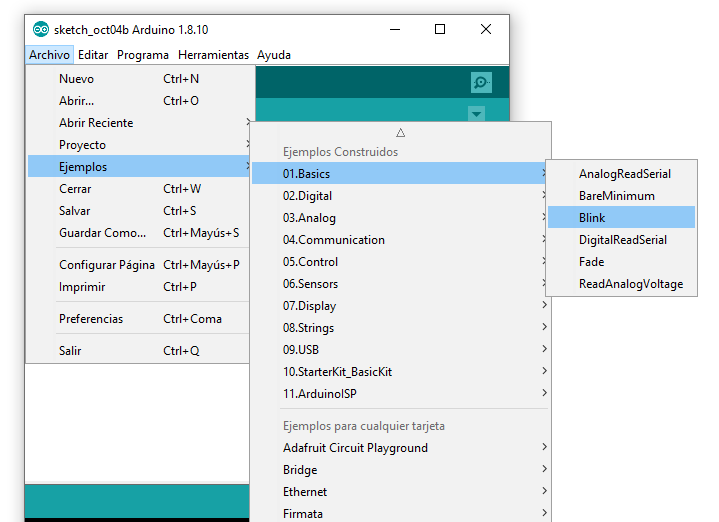Expand the Firmata library examples
Viewport: 719px width, 522px height.
401,513
